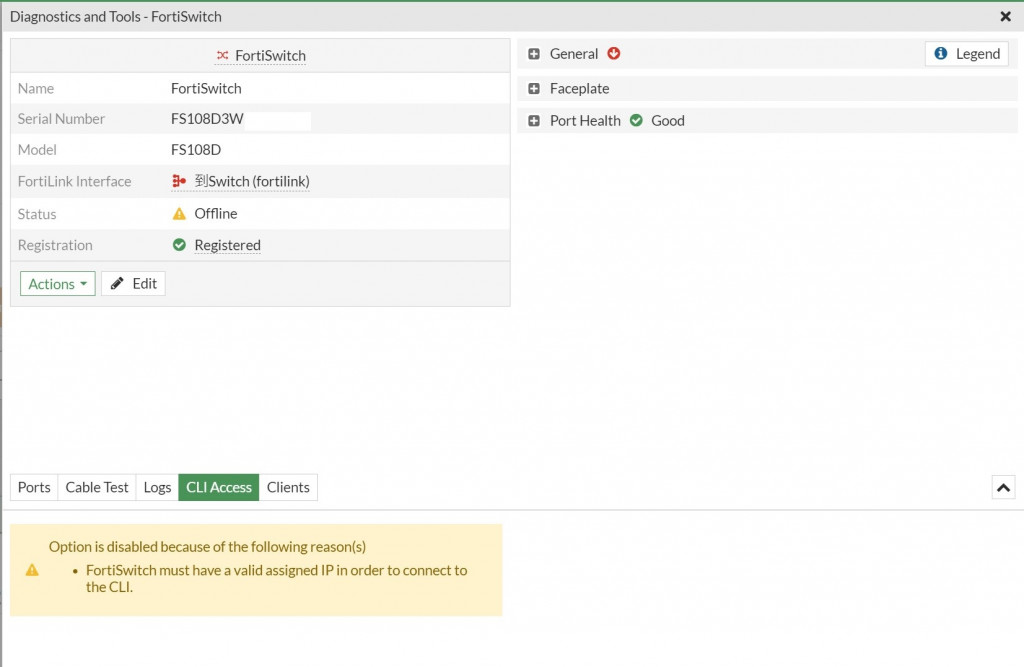
Task: Click the red down-arrow status icon beside General
Action: [613, 54]
